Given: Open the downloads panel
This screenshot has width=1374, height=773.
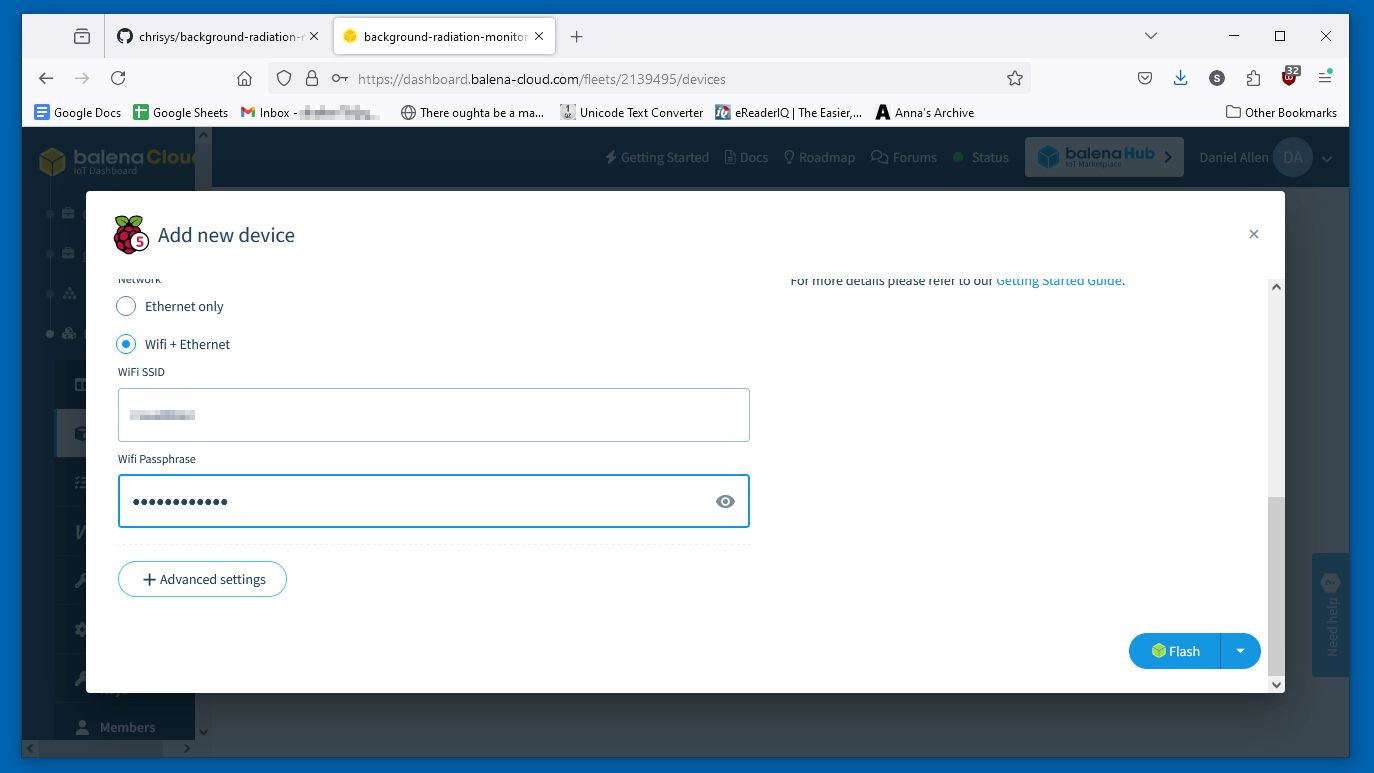Looking at the screenshot, I should coord(1181,78).
